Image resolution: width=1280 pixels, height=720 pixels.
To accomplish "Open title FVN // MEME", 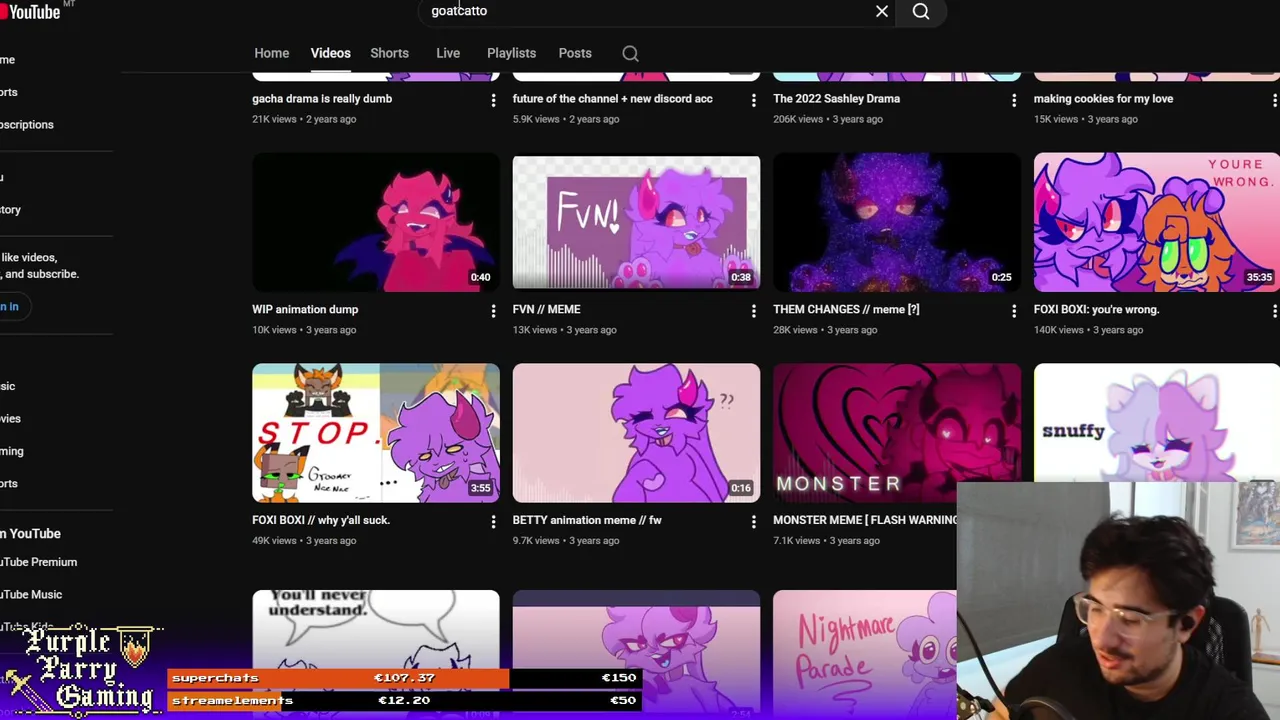I will coord(546,310).
